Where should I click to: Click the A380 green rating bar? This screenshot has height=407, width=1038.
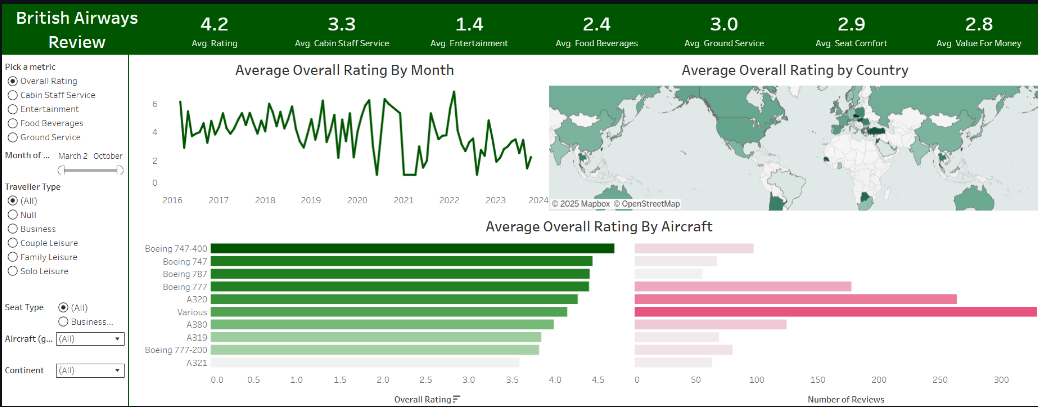pos(382,324)
